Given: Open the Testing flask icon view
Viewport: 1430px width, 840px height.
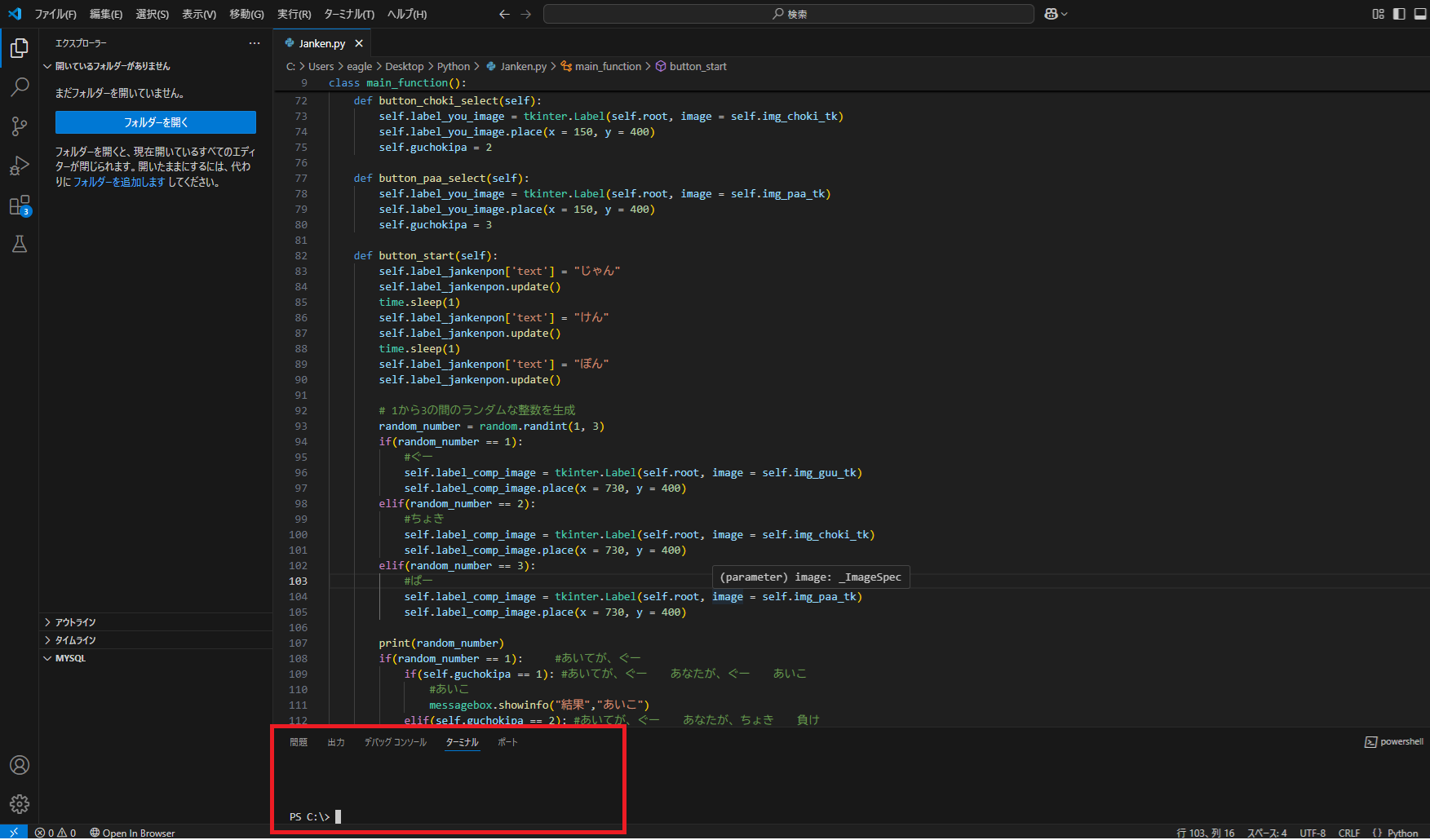Looking at the screenshot, I should tap(20, 244).
